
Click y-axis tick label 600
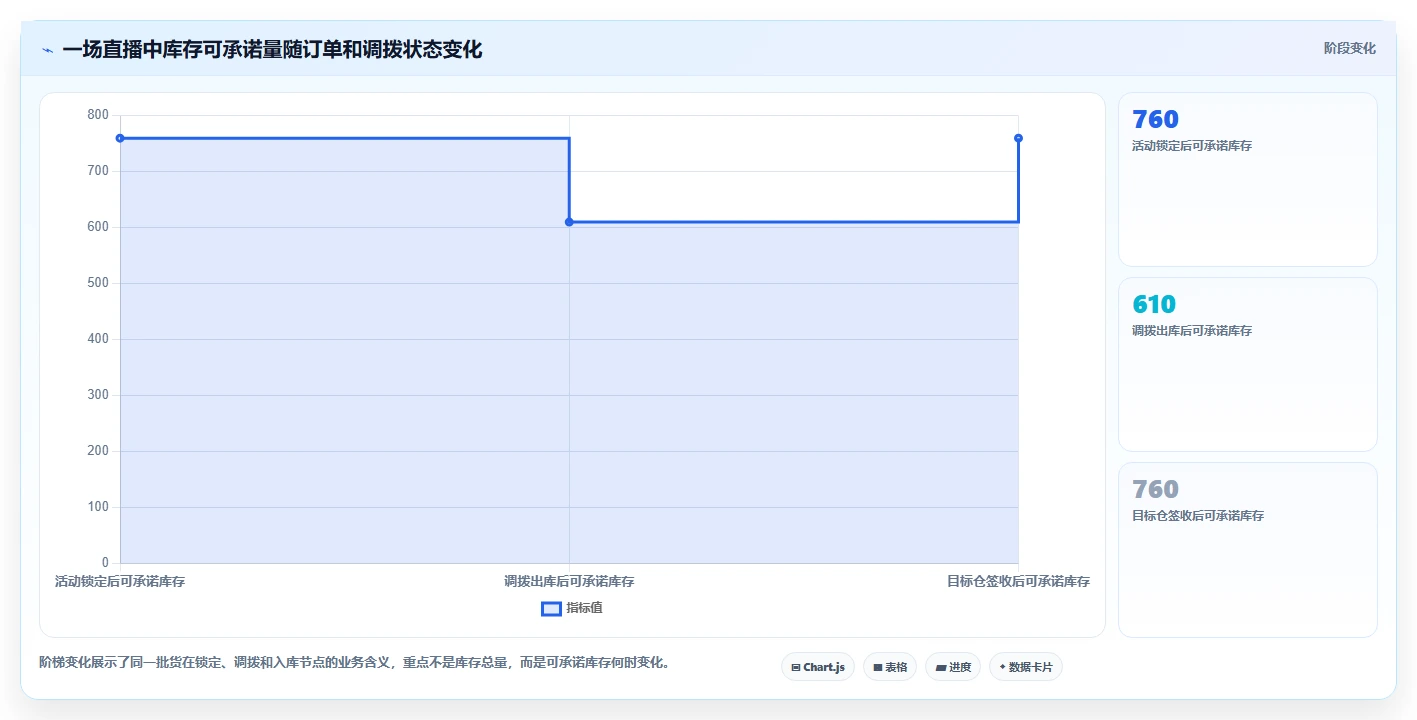(98, 227)
